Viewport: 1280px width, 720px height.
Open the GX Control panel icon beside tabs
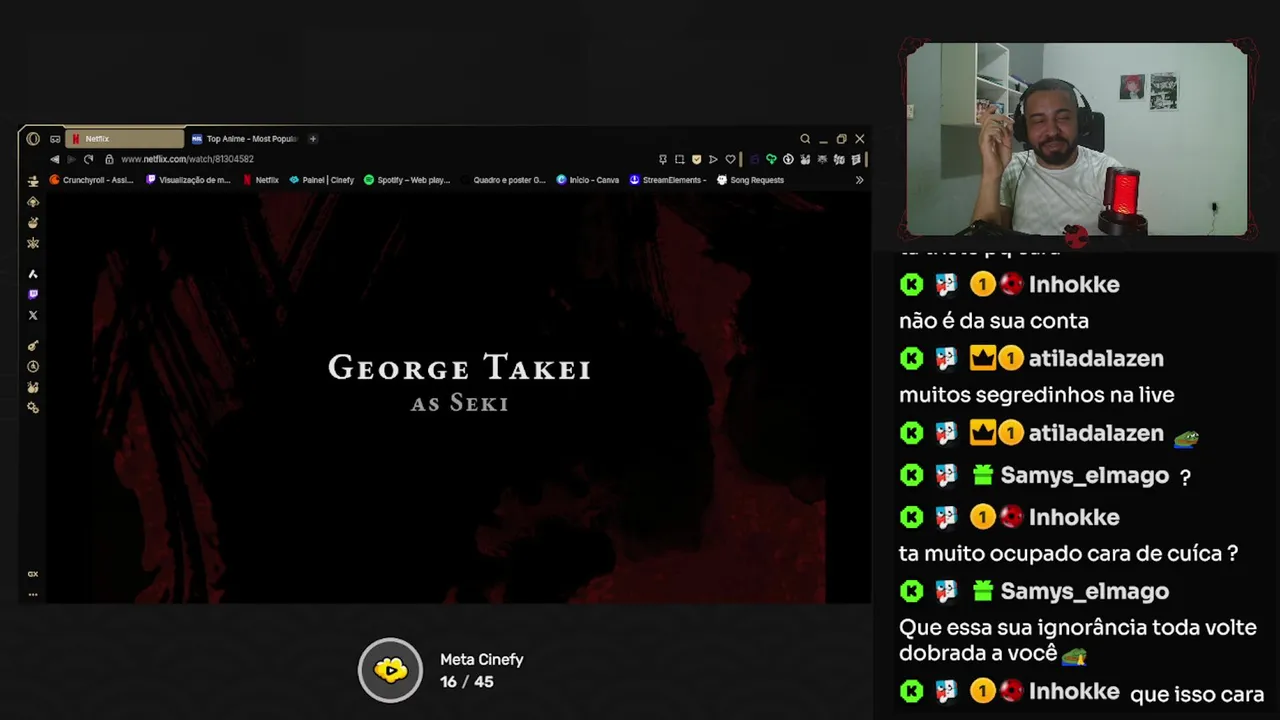coord(55,139)
